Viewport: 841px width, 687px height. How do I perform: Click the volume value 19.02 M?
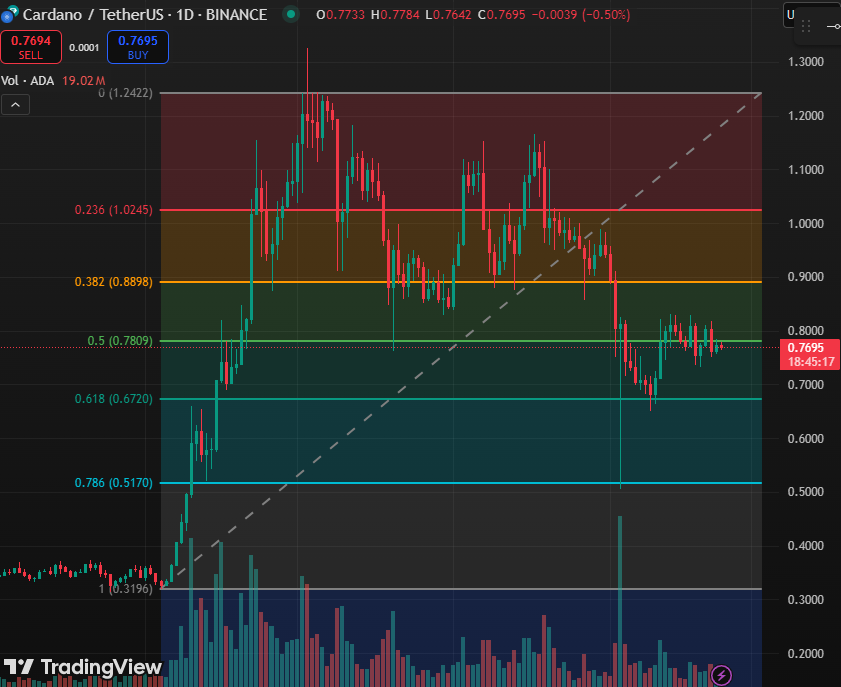[84, 81]
